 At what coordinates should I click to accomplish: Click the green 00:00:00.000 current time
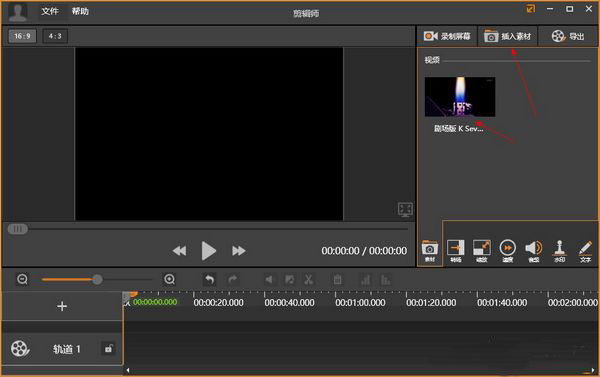pyautogui.click(x=155, y=302)
